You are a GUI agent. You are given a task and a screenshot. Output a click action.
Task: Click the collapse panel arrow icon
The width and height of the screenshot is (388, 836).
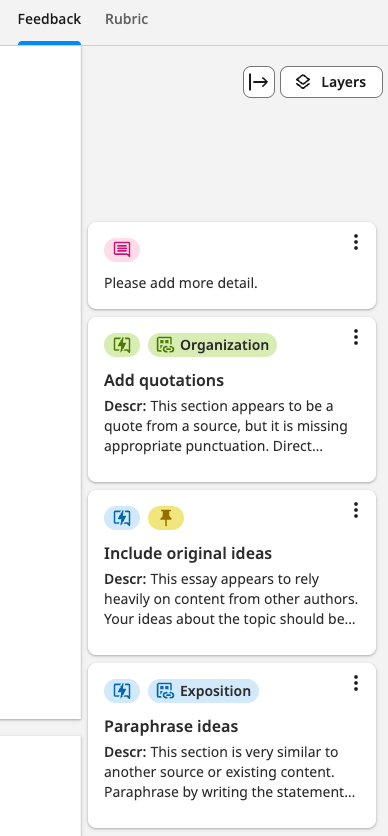258,82
